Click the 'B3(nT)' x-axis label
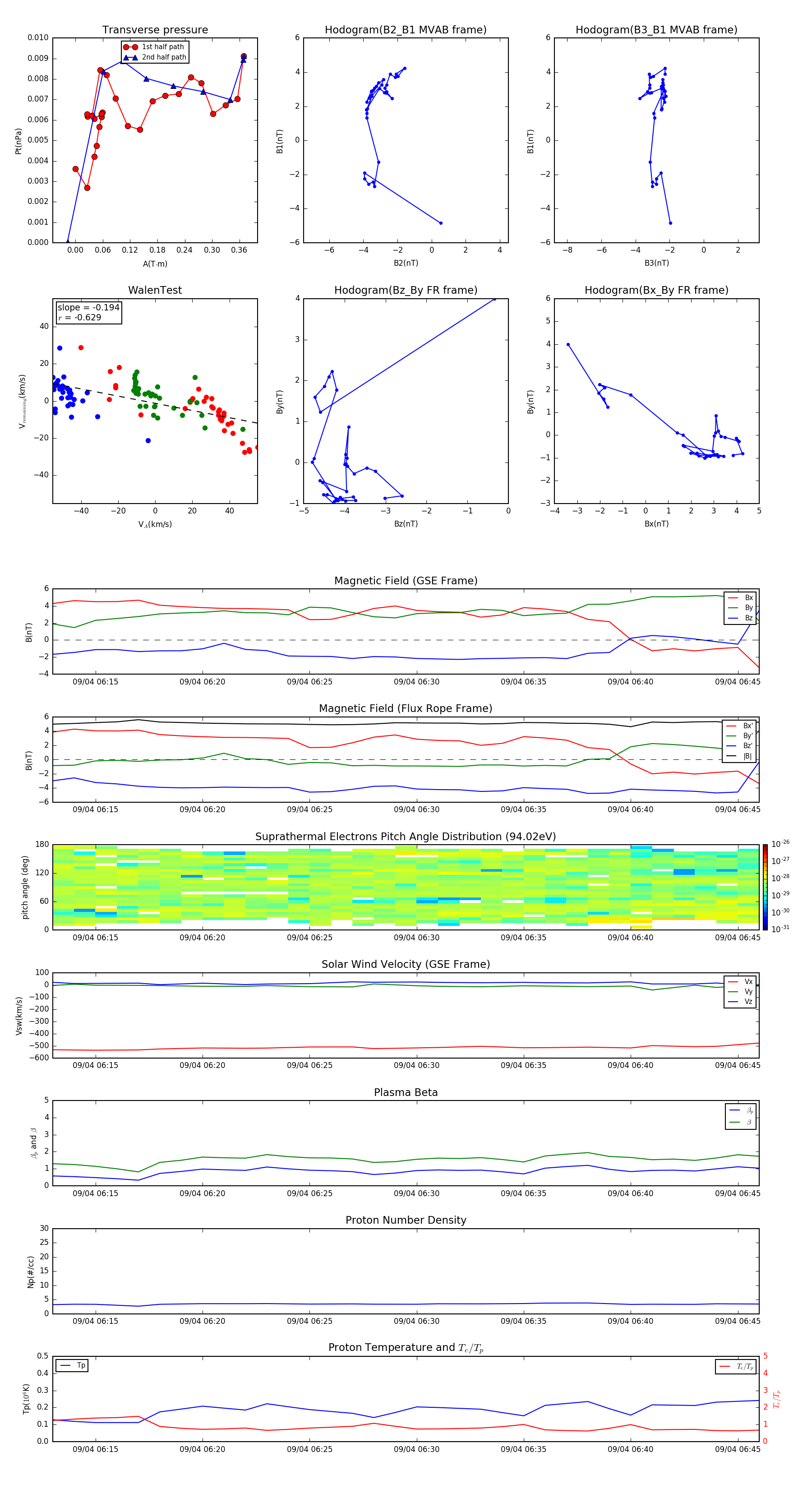Screen dimensions: 812x1489 pos(656,263)
